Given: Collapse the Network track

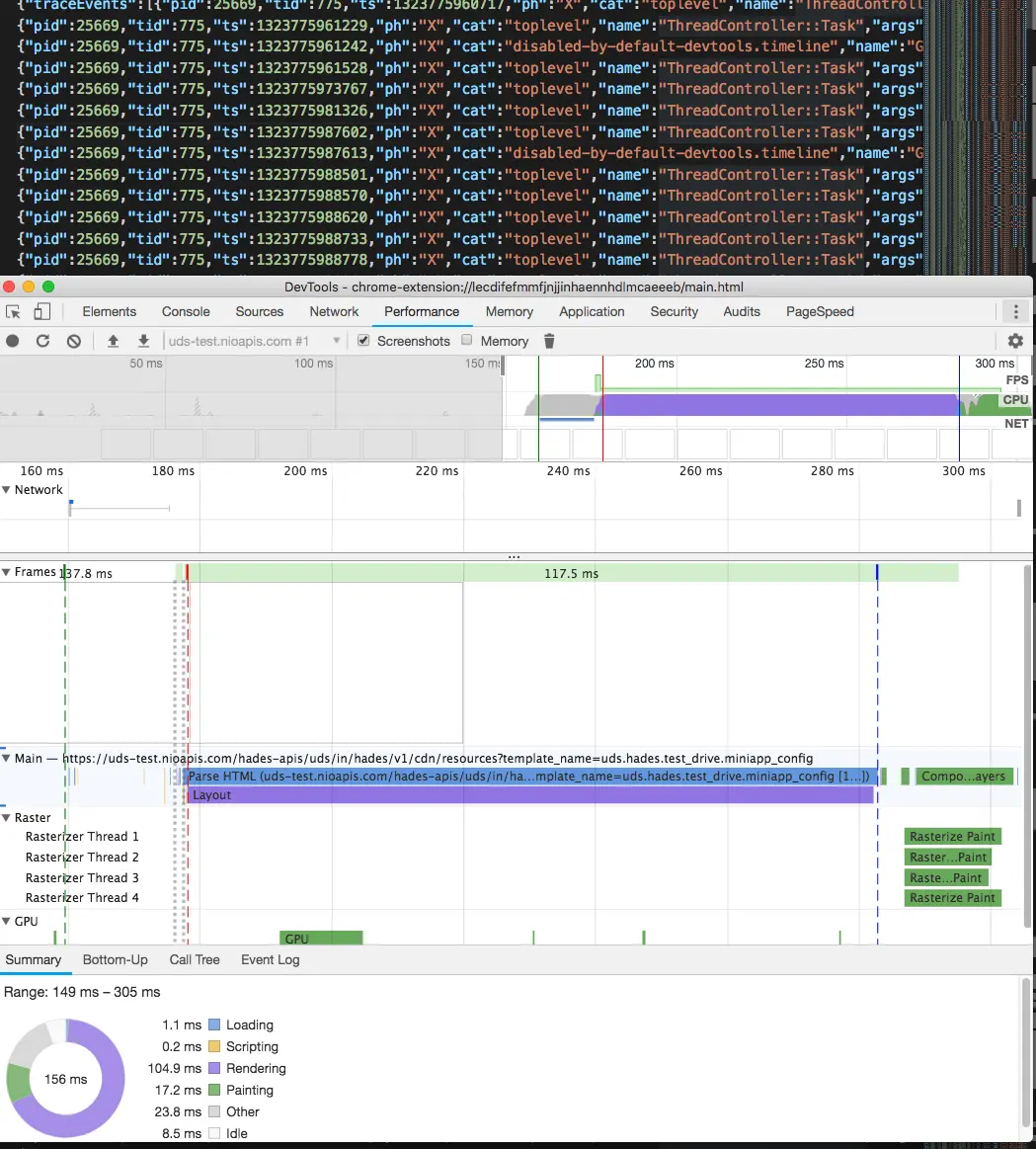Looking at the screenshot, I should click(x=7, y=490).
